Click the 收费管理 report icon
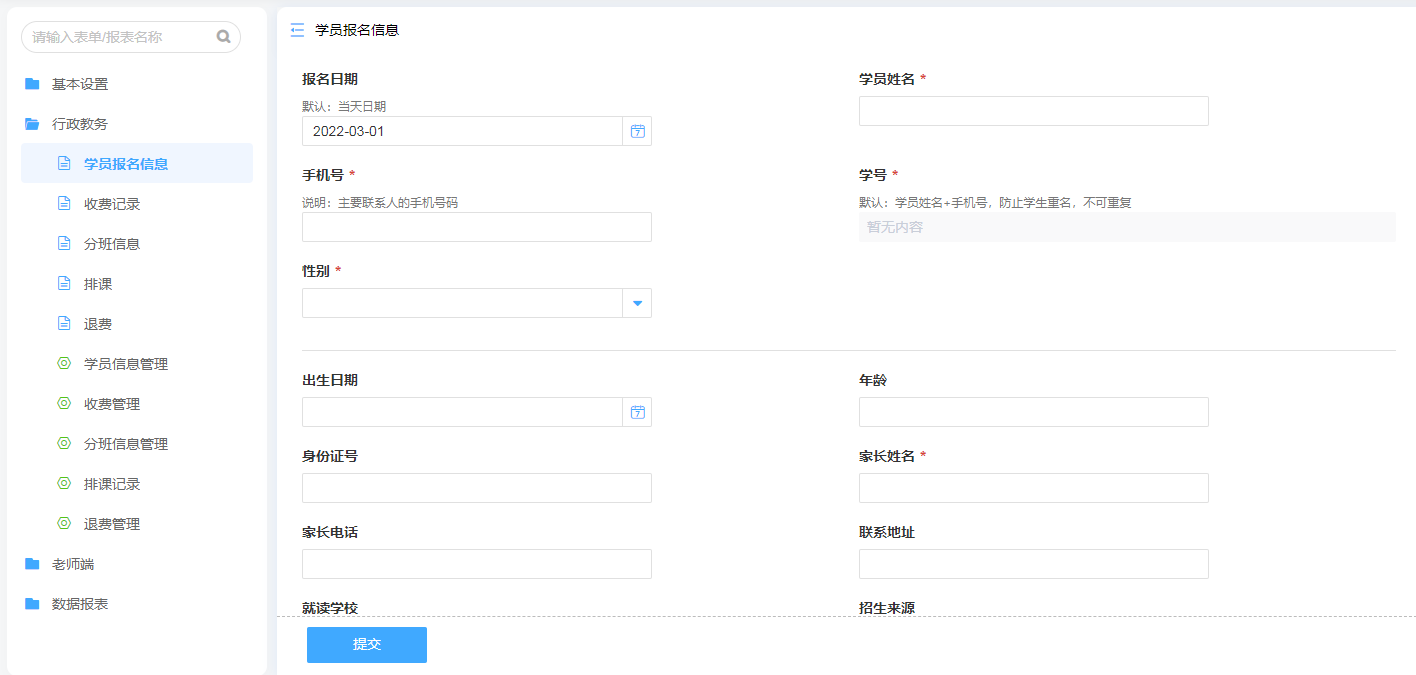The image size is (1416, 675). pyautogui.click(x=64, y=404)
